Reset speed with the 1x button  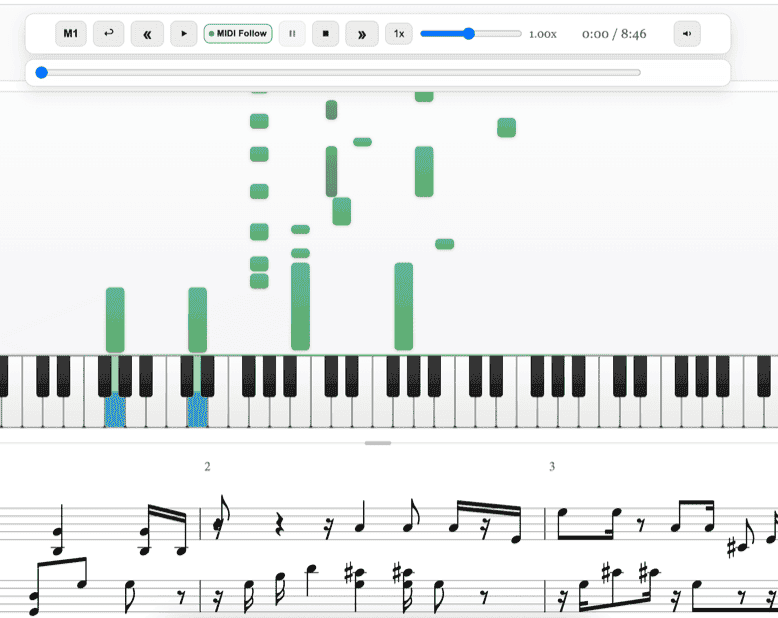(x=399, y=34)
